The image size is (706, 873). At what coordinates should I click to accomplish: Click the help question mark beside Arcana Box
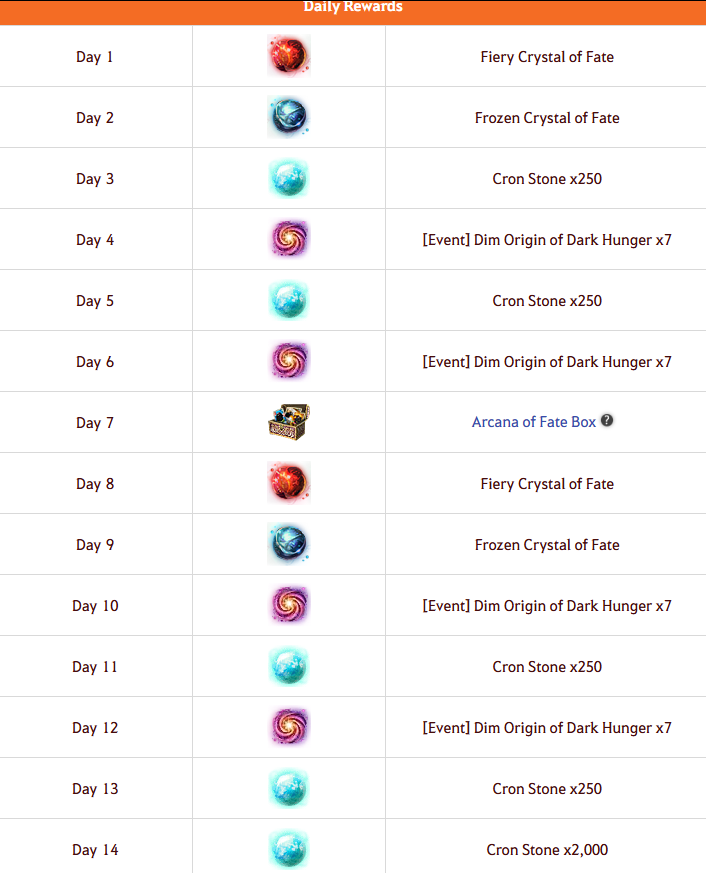click(607, 420)
